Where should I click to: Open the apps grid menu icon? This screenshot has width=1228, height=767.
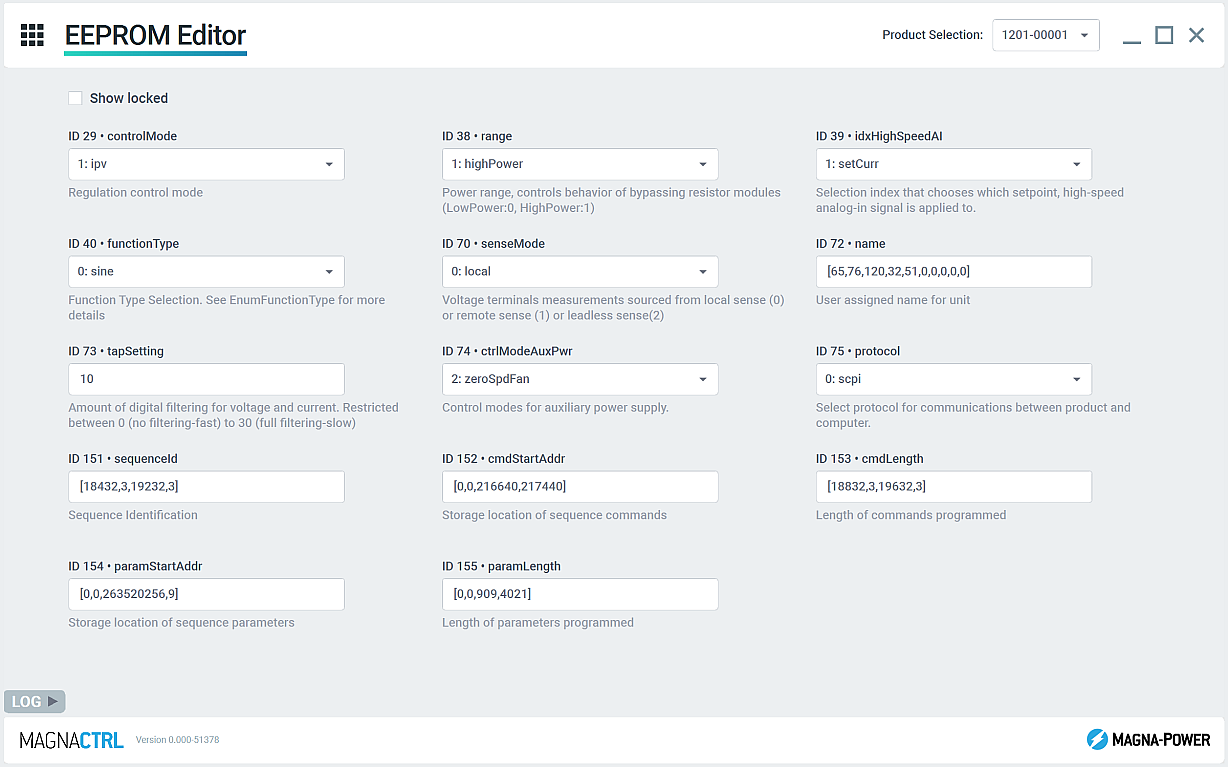[x=32, y=35]
